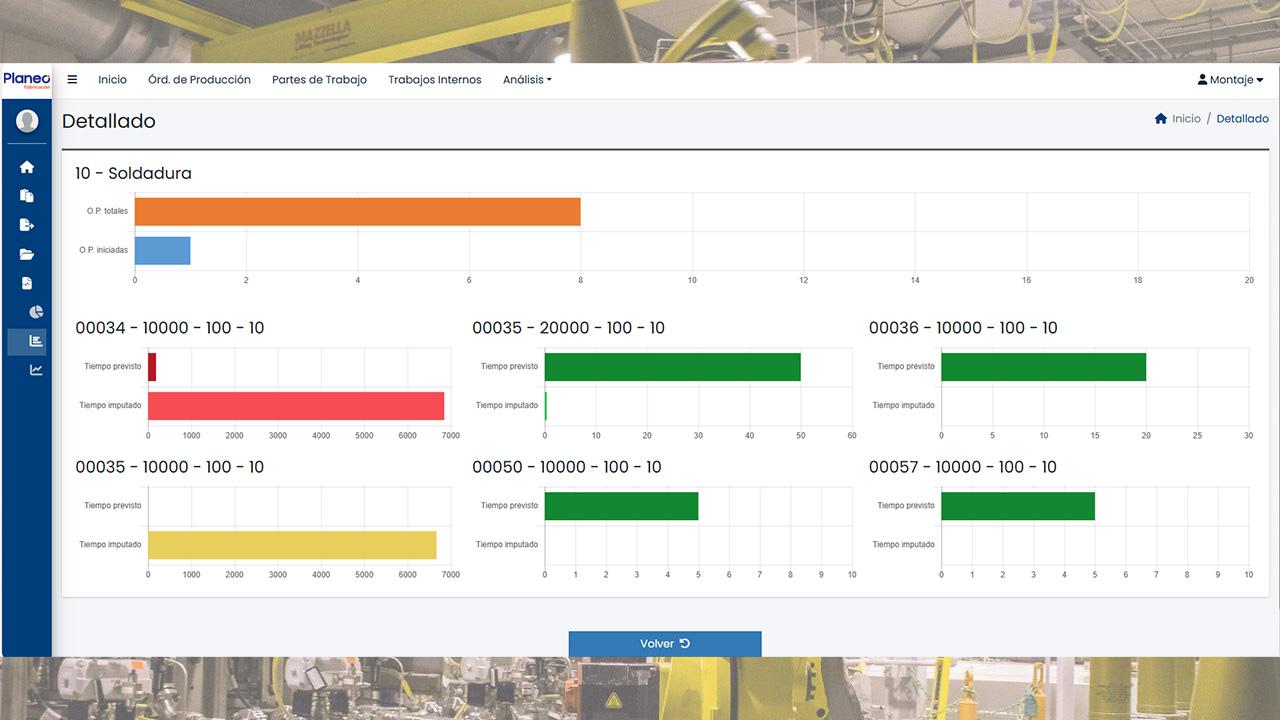
Task: Select the bar chart sidebar icon
Action: click(36, 341)
